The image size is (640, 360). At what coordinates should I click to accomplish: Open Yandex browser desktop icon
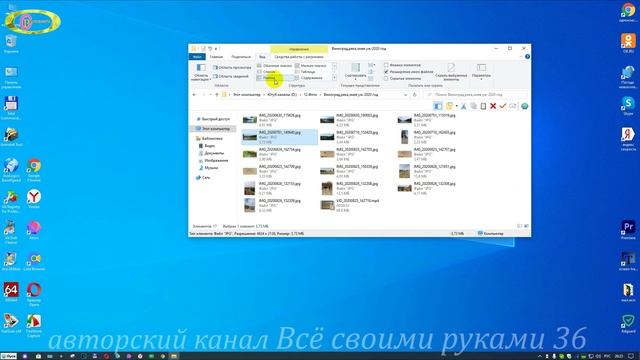point(34,198)
